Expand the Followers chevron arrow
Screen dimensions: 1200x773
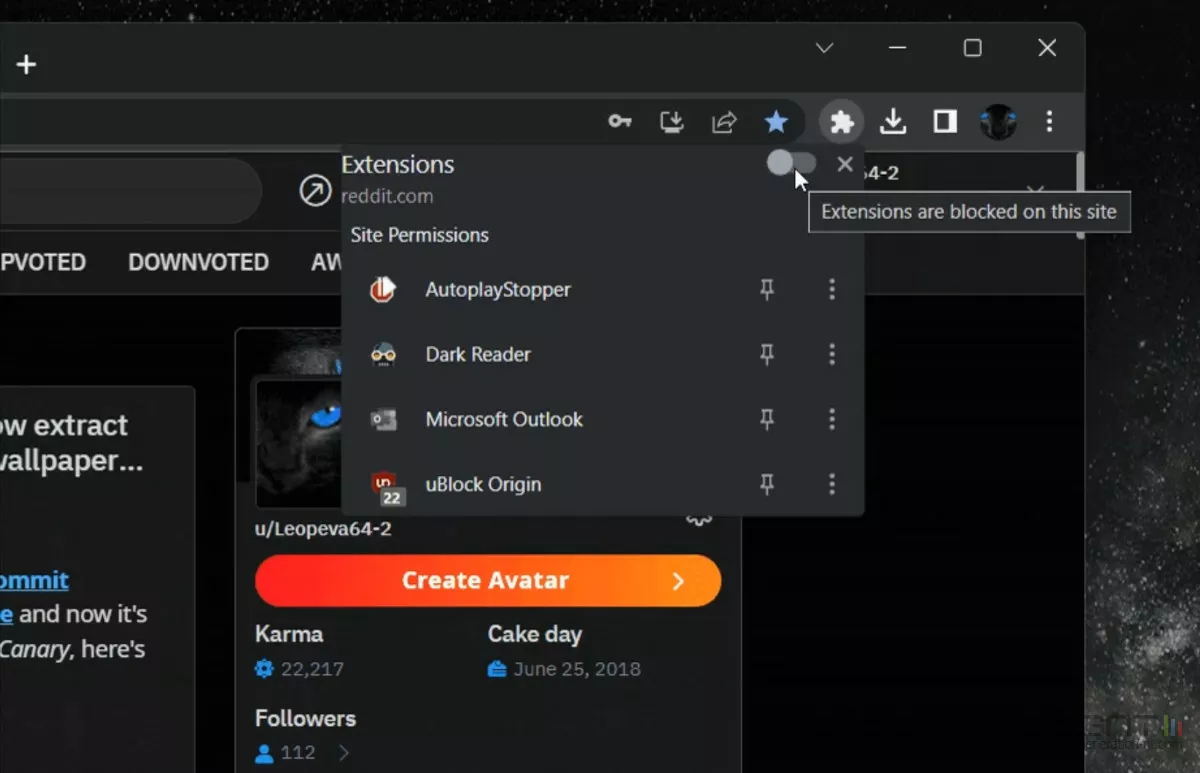344,753
